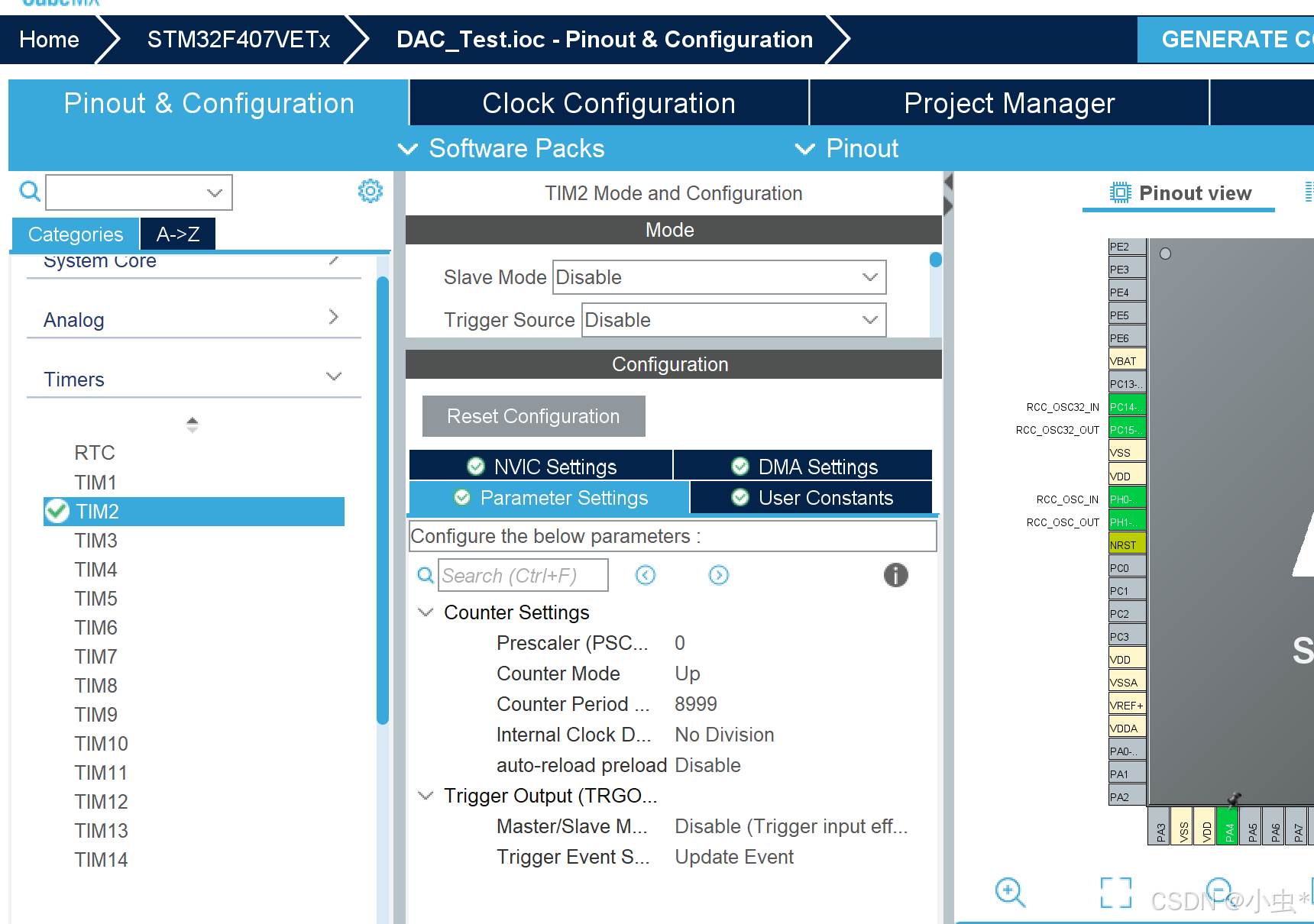Open the NVIC Settings tab
The width and height of the screenshot is (1314, 924).
coord(541,466)
